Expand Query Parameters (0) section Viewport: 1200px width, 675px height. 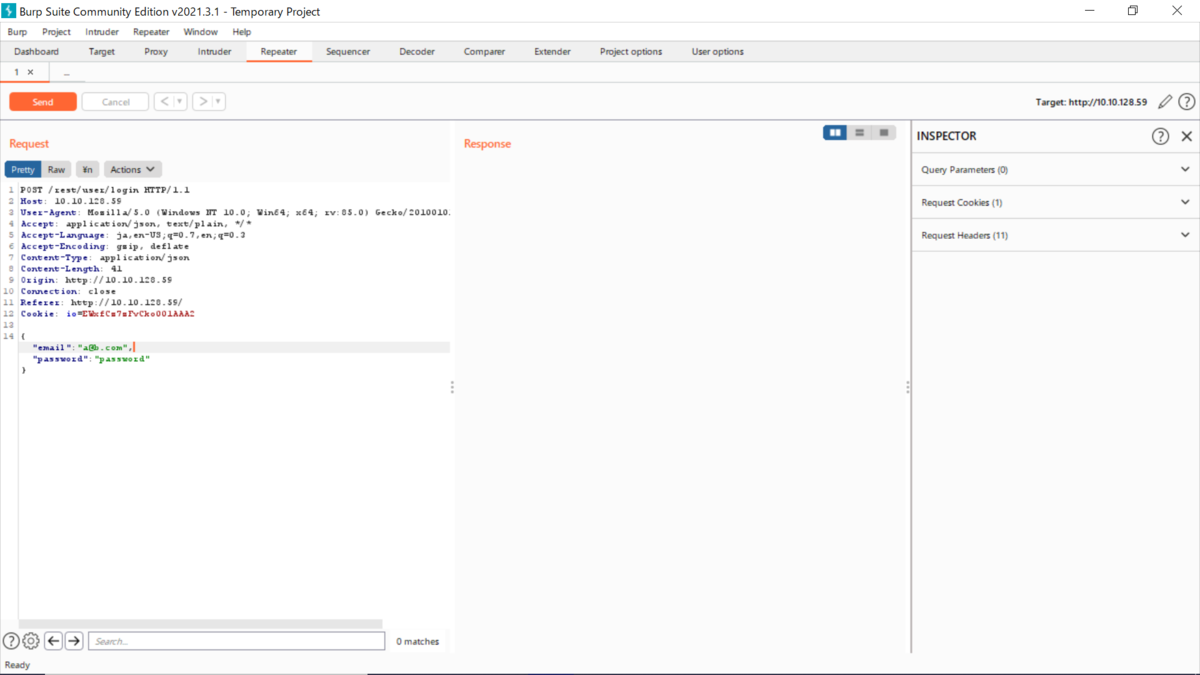pyautogui.click(x=1055, y=170)
